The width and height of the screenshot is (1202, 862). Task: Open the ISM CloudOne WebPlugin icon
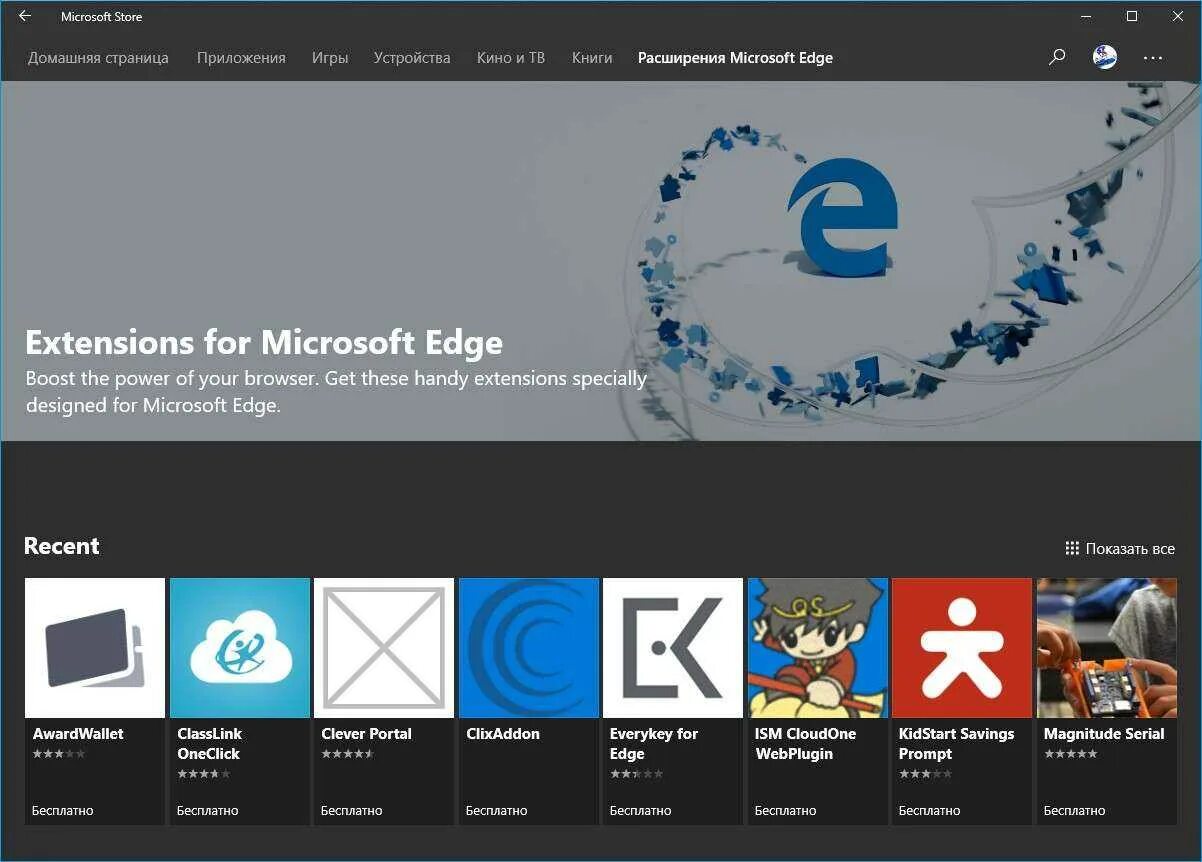818,648
